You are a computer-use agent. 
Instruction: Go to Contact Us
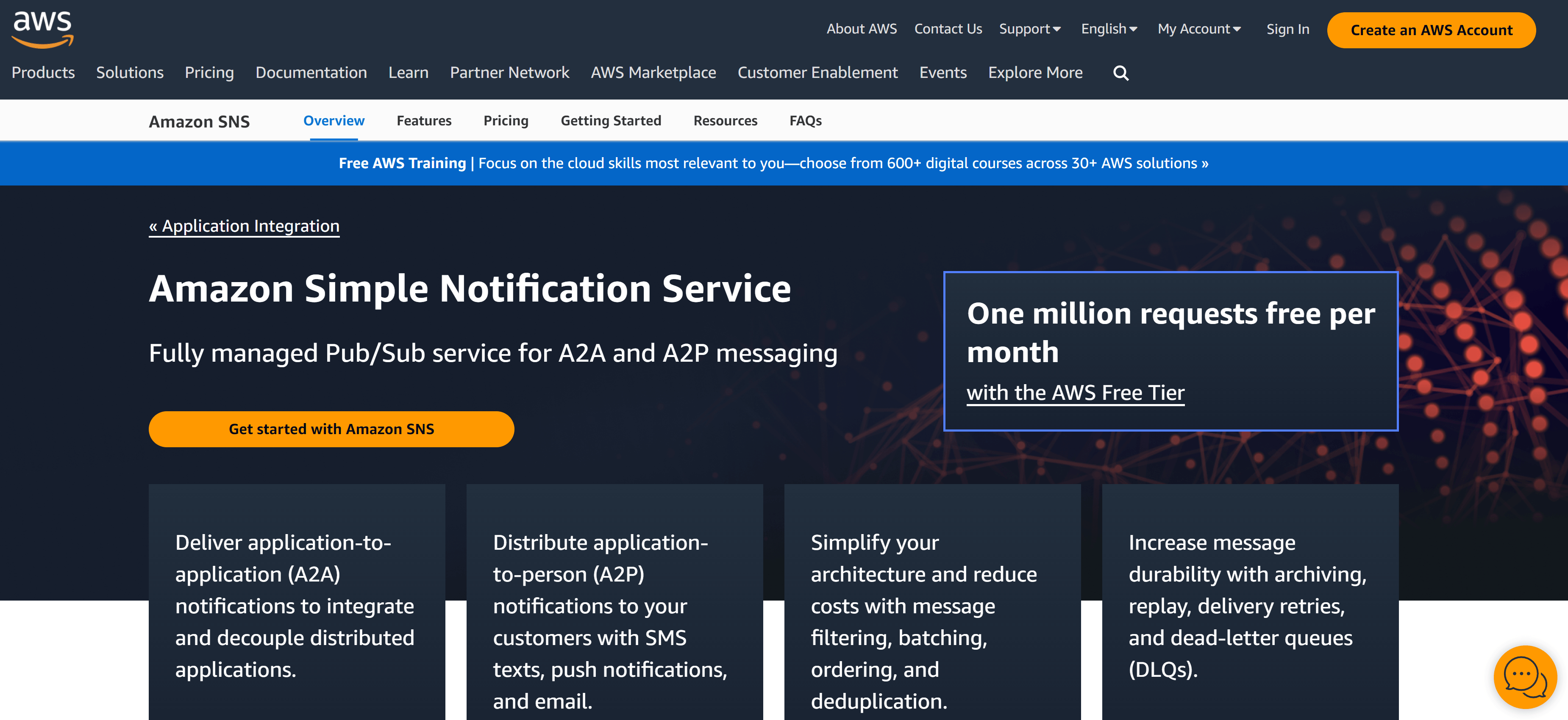[x=948, y=29]
